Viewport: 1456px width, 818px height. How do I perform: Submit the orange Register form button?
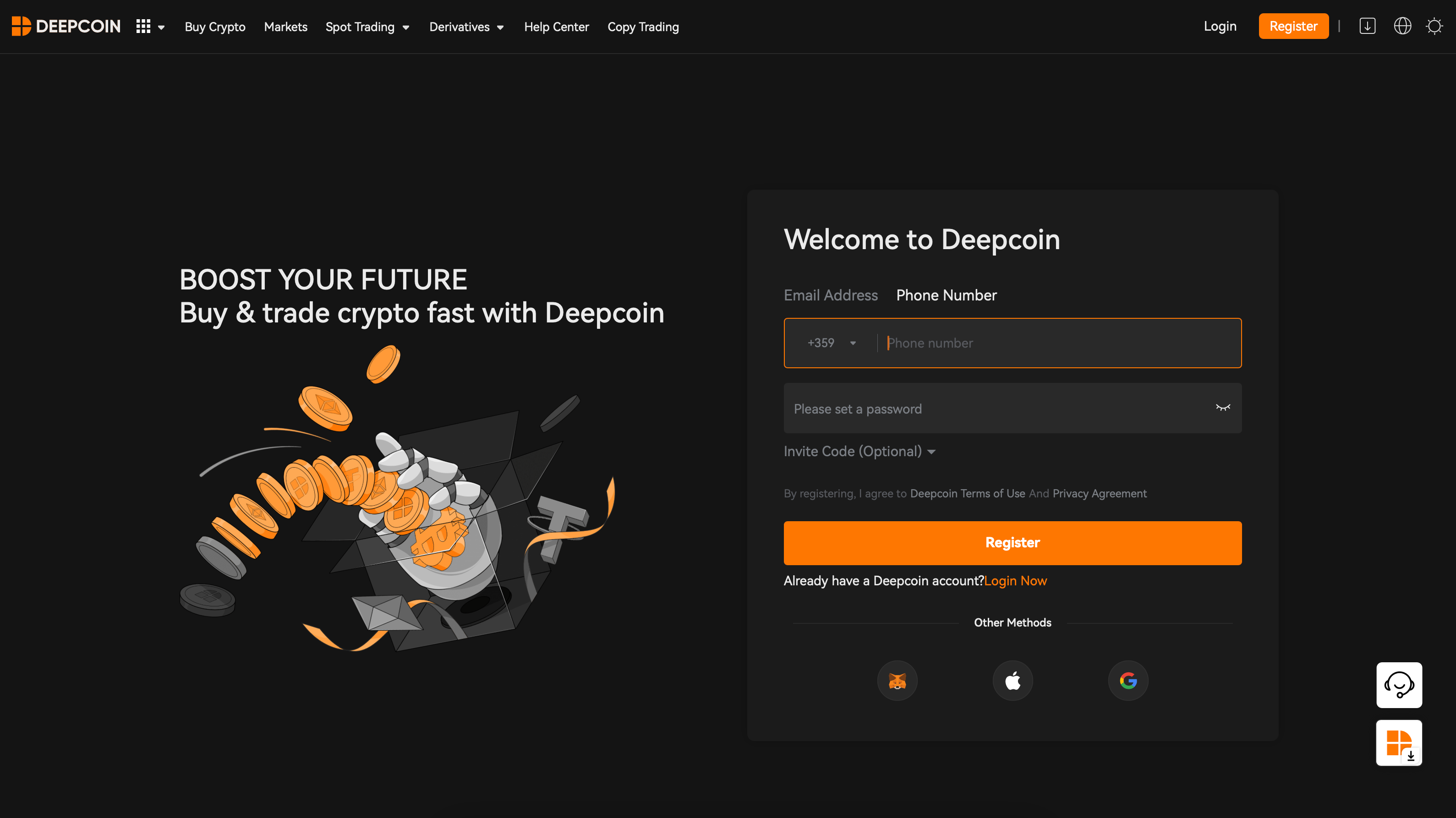(x=1013, y=543)
